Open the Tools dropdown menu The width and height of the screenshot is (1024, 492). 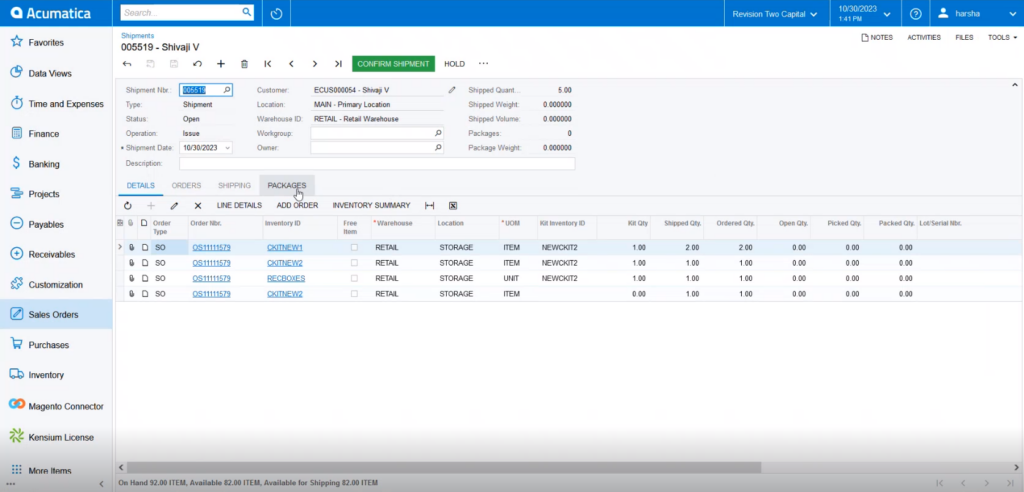[1002, 38]
